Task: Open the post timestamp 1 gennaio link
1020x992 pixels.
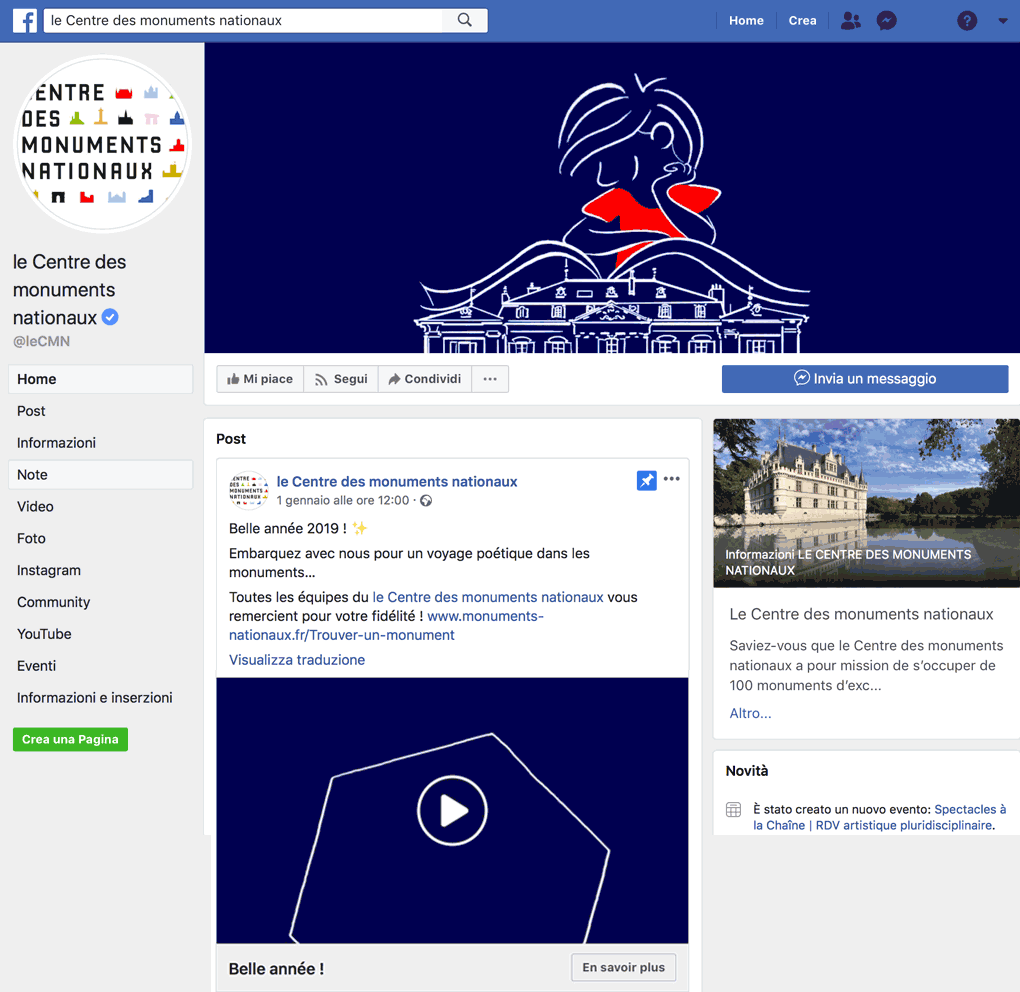Action: (x=343, y=500)
